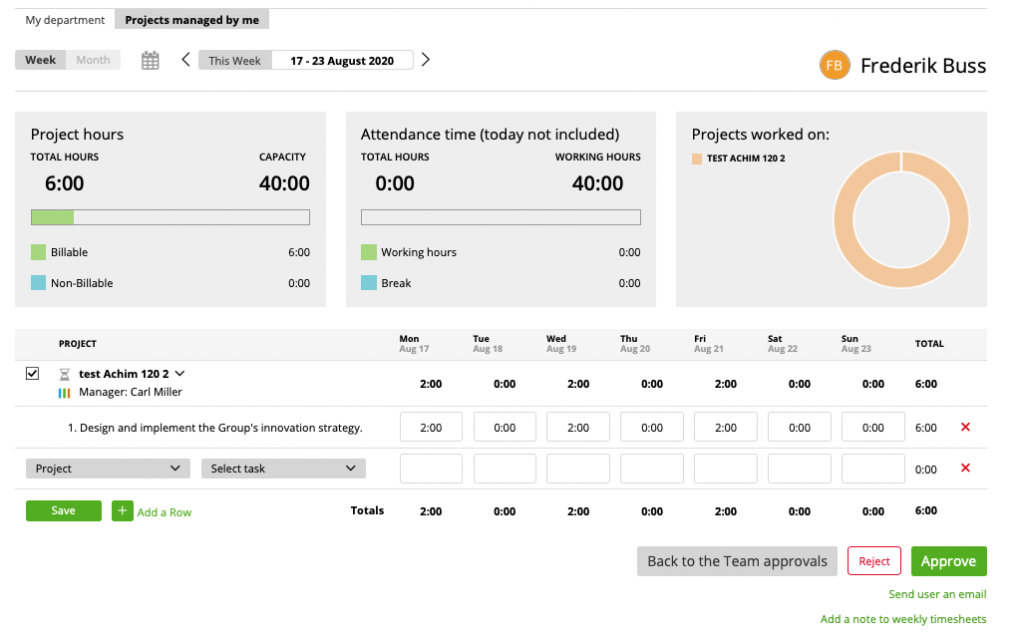Open the calendar picker icon
Screen dimensions: 1024x636
coord(150,60)
